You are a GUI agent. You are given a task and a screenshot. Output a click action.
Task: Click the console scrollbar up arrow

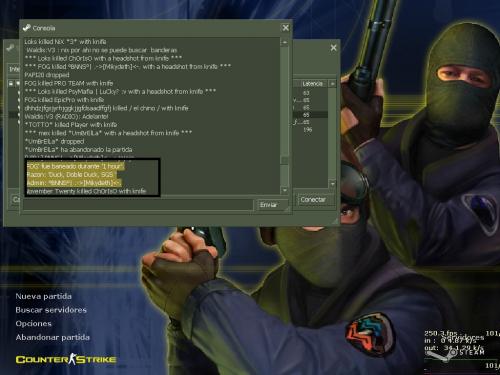pyautogui.click(x=285, y=42)
